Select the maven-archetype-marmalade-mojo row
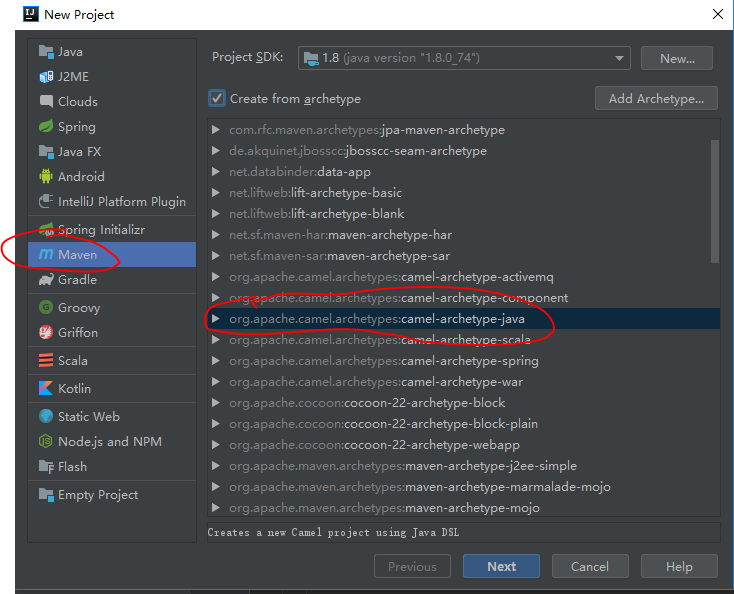The height and width of the screenshot is (594, 734). point(463,487)
